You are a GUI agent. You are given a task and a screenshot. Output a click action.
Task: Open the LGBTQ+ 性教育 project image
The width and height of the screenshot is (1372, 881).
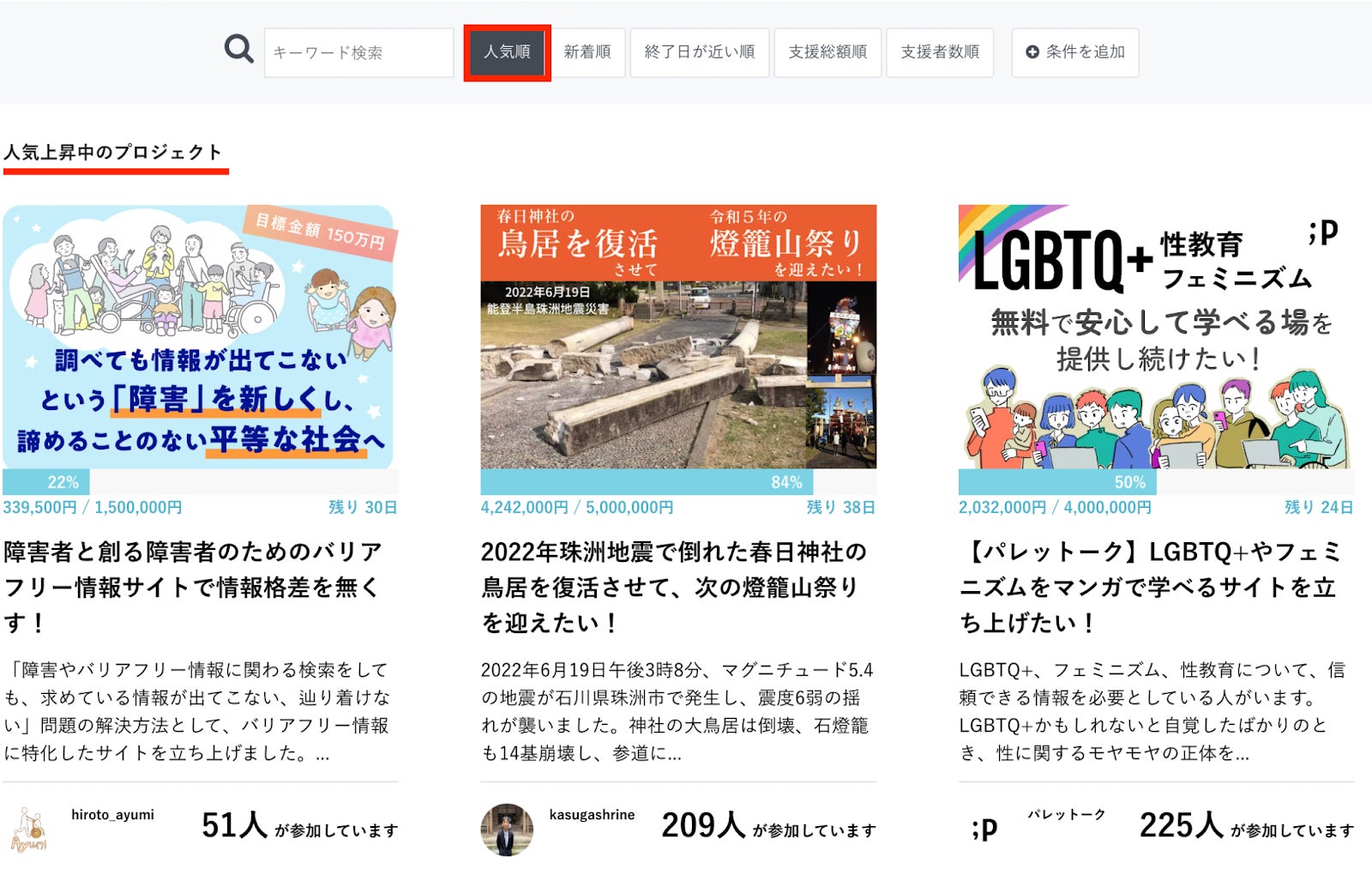[x=1156, y=336]
